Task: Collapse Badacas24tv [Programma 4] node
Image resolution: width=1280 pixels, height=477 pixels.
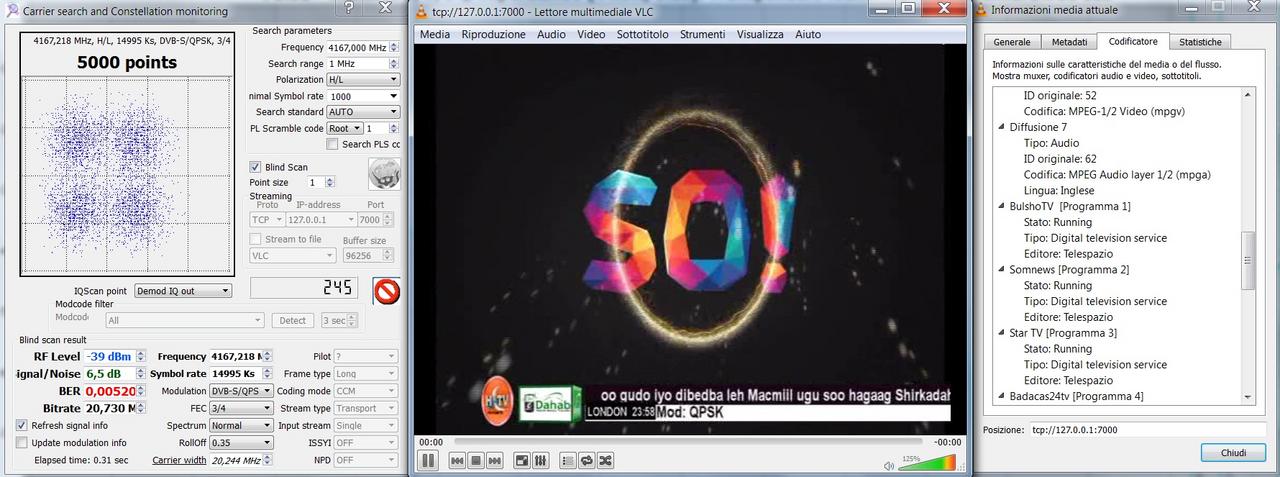Action: pyautogui.click(x=1002, y=397)
